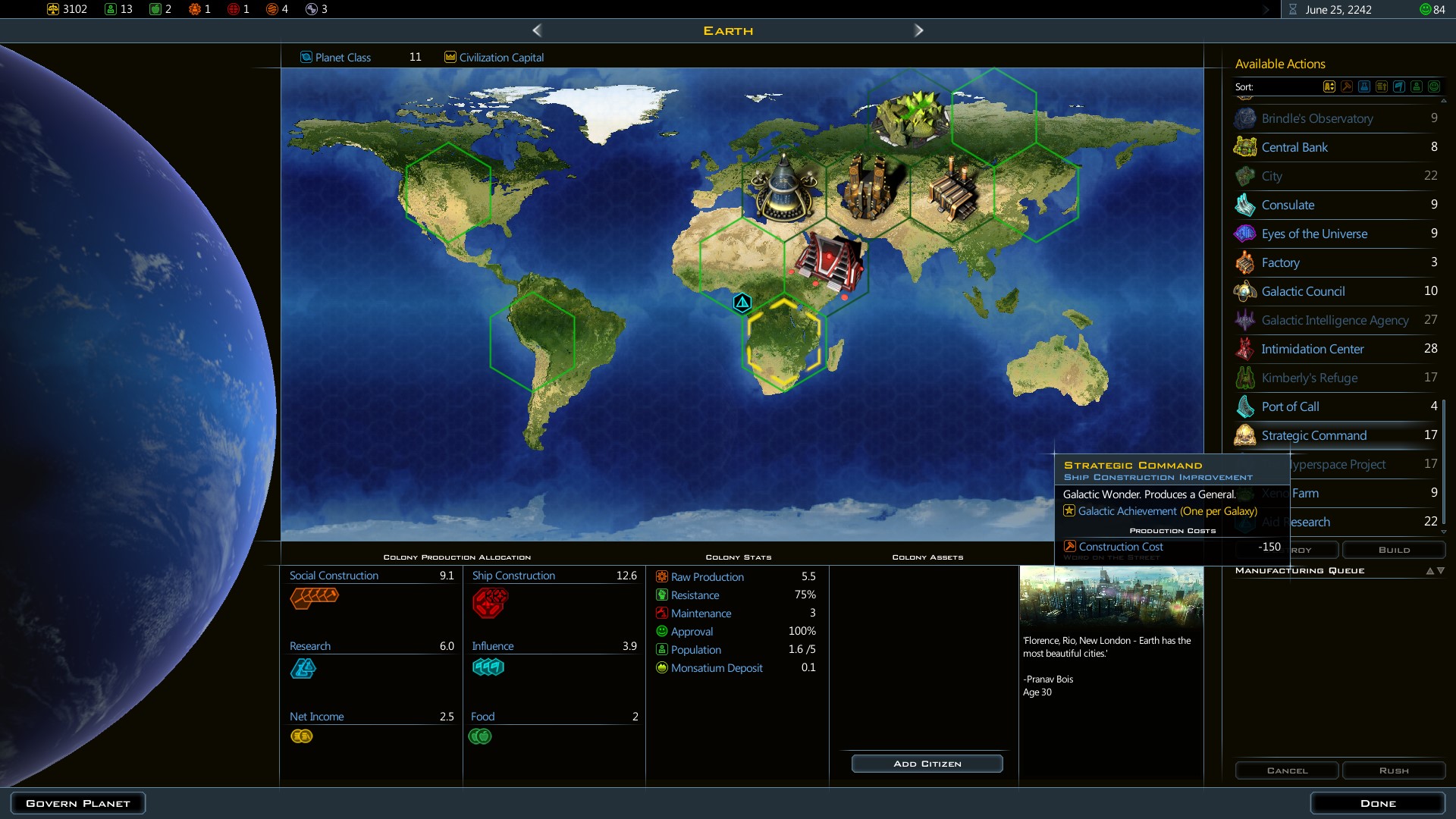Move manufacturing queue item up arrow
This screenshot has height=819, width=1456.
pos(1430,571)
